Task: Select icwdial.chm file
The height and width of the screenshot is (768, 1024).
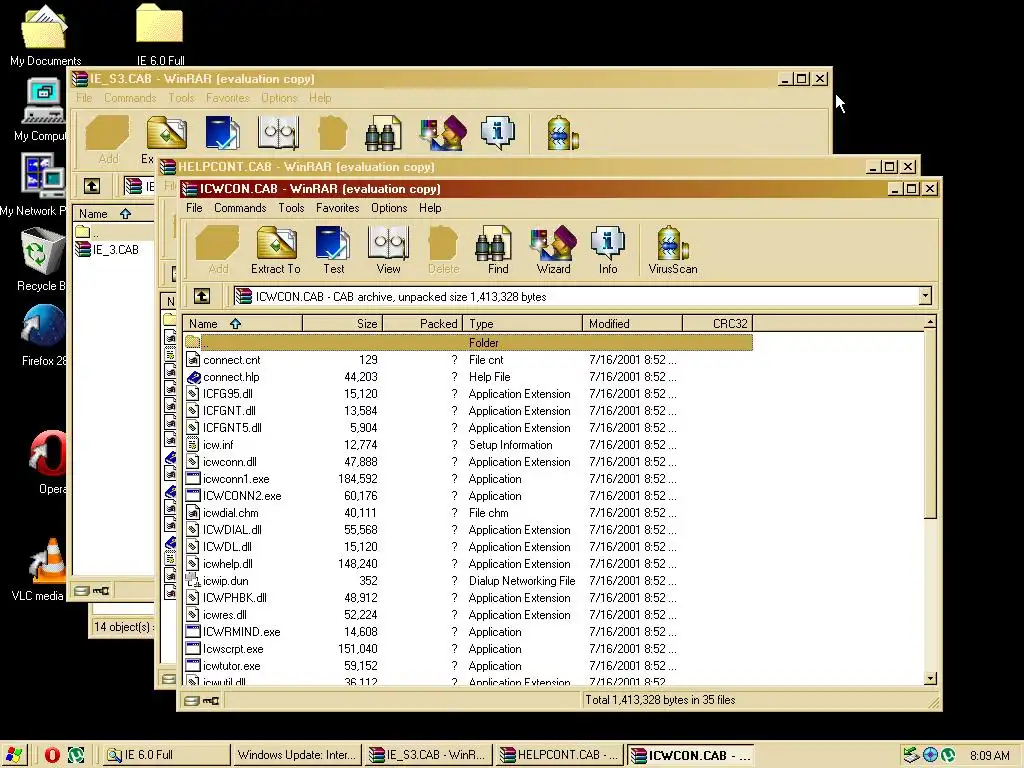Action: tap(468, 513)
